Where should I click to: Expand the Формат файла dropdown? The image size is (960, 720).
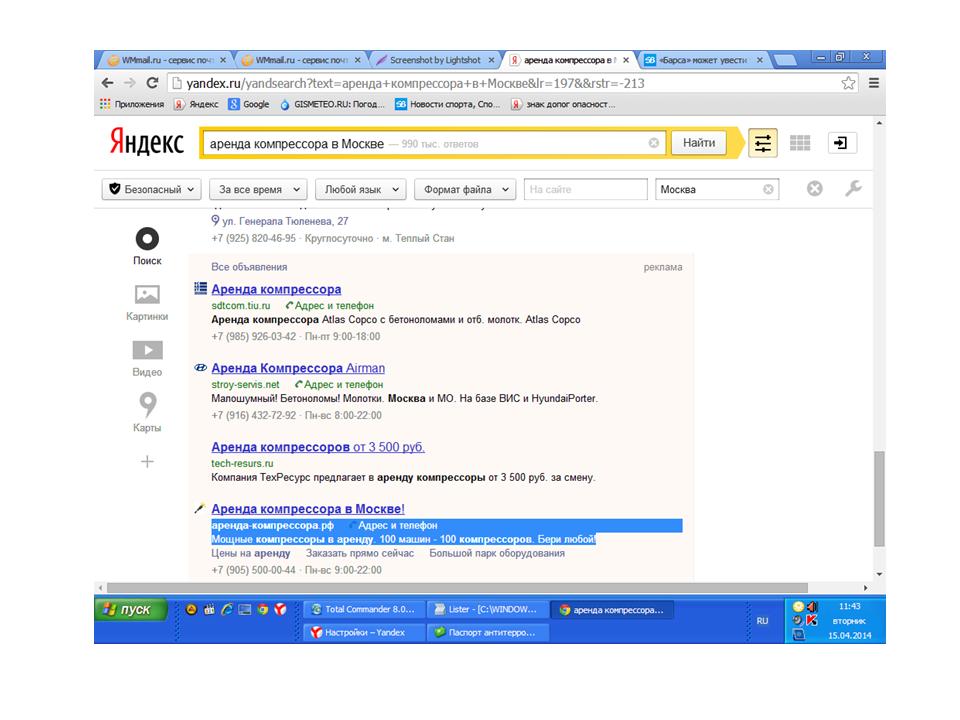coord(465,189)
